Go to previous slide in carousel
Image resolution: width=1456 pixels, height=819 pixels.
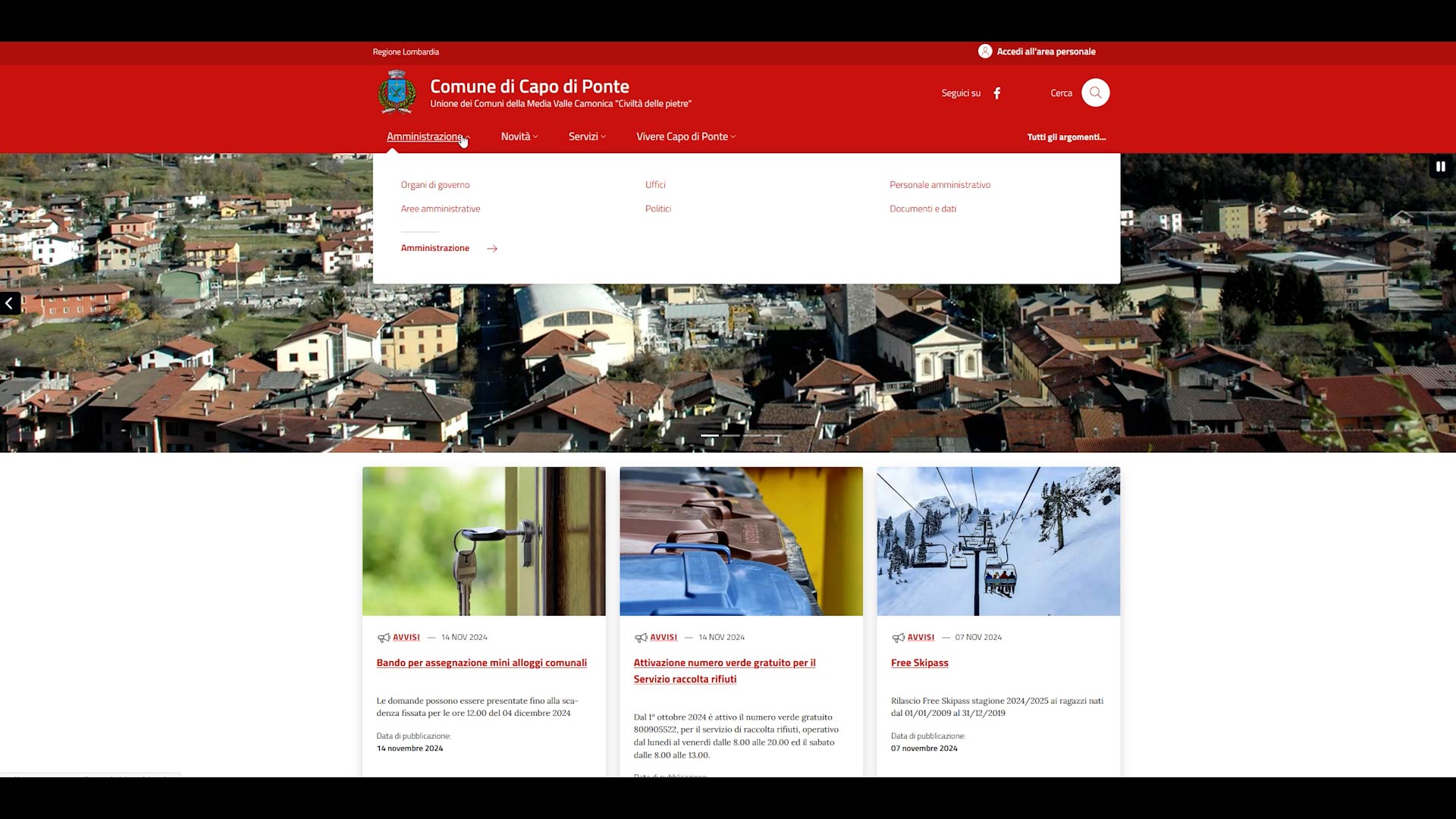tap(10, 303)
